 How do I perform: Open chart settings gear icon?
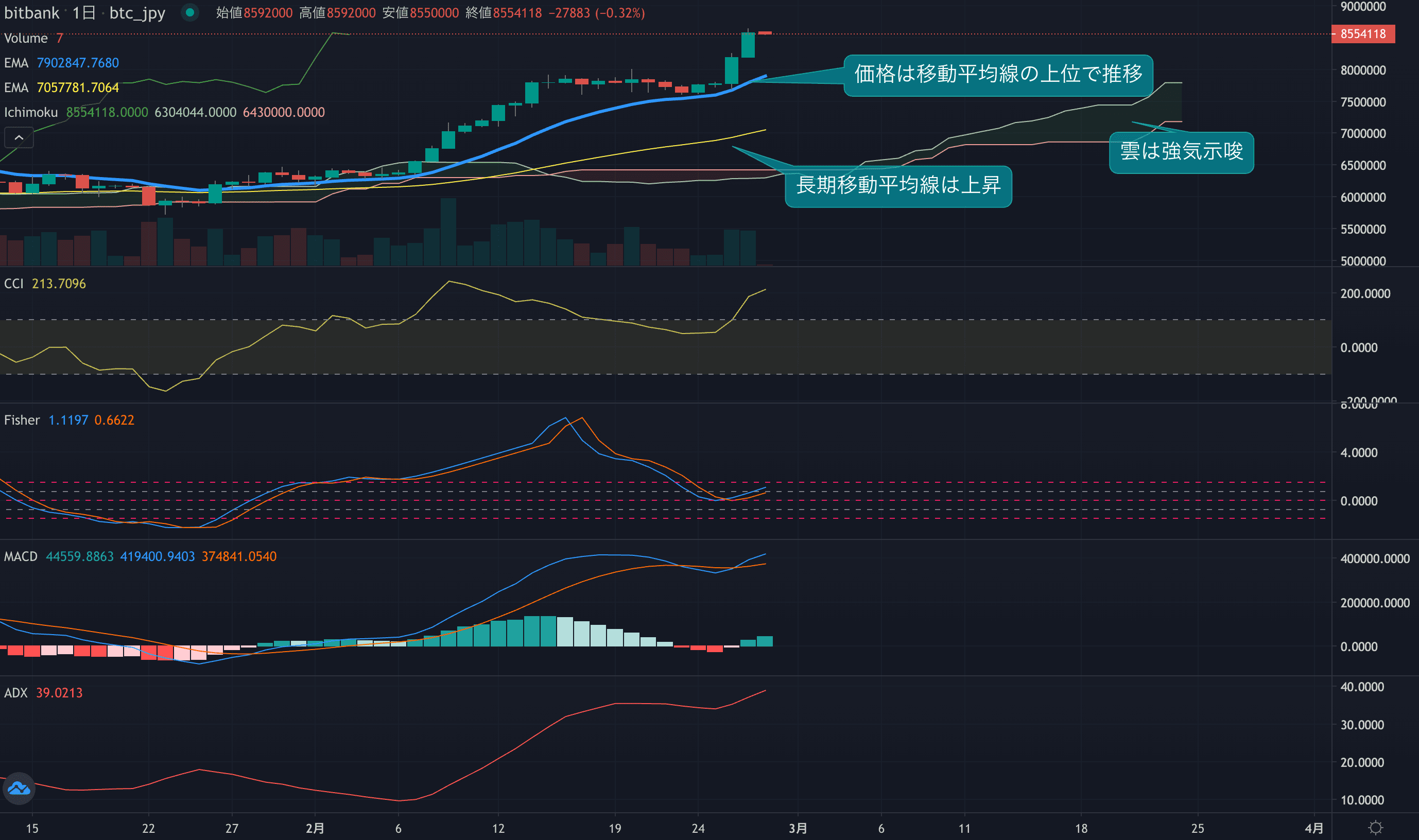(1375, 828)
